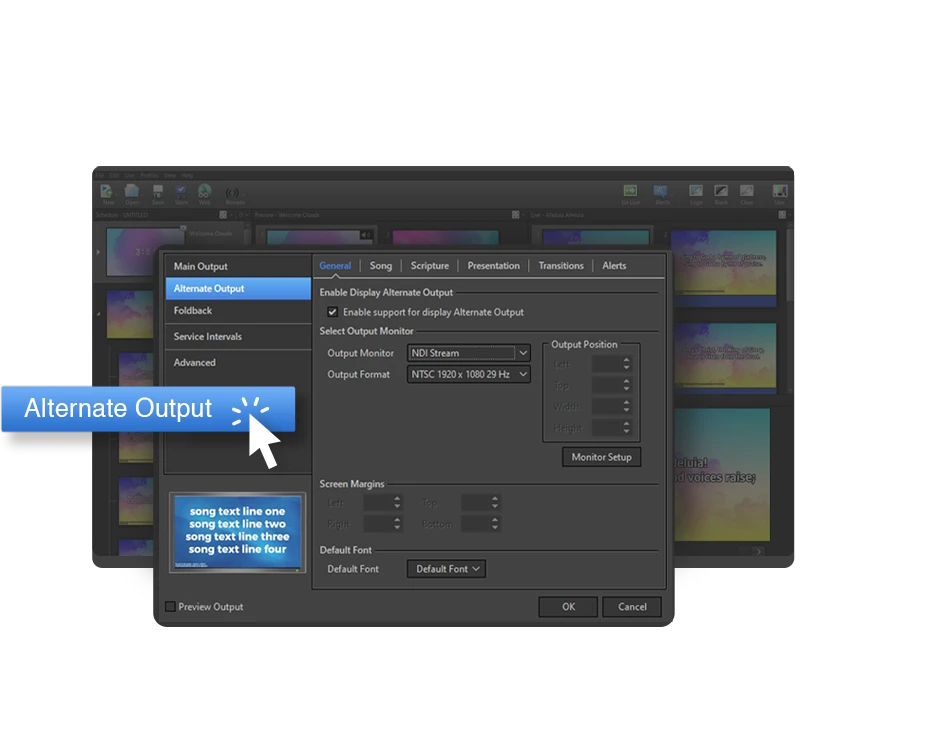Select Alternate Output in the options sidebar

click(238, 289)
